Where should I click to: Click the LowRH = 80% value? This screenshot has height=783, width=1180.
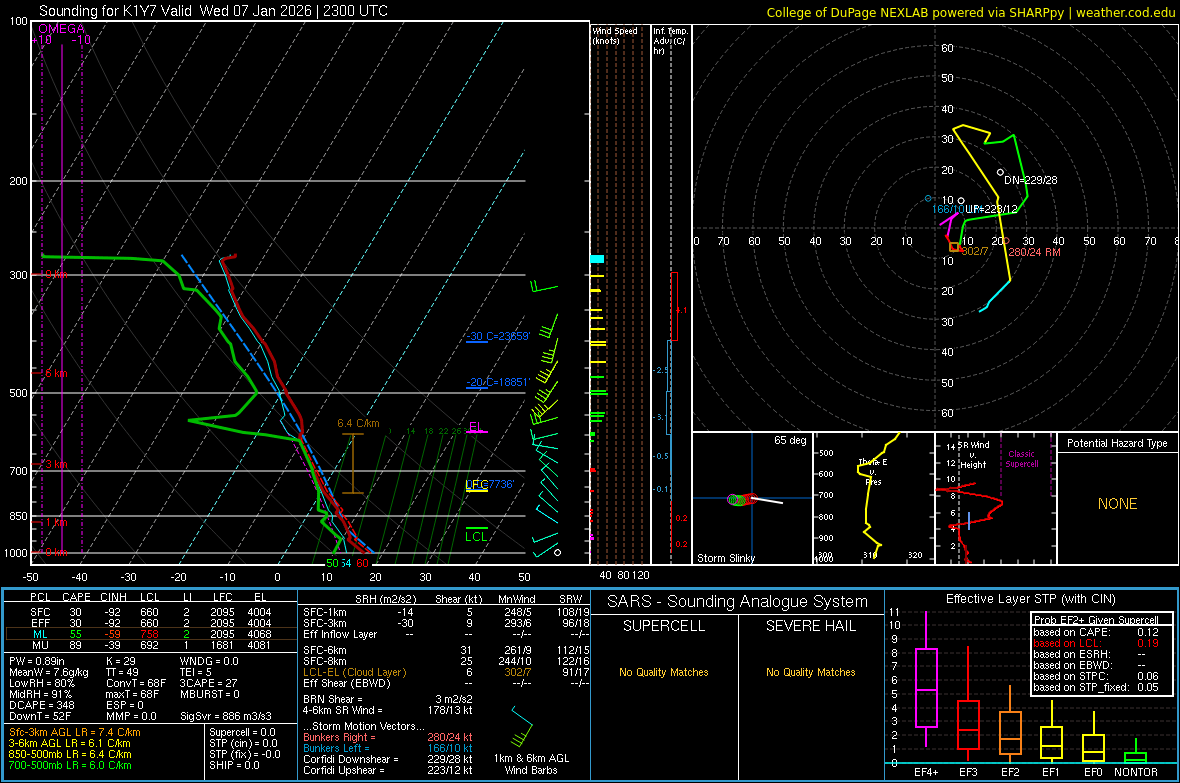click(42, 683)
